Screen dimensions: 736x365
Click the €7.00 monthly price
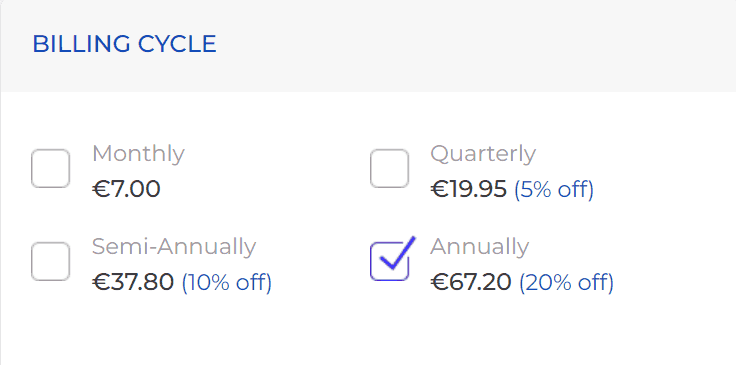click(126, 190)
